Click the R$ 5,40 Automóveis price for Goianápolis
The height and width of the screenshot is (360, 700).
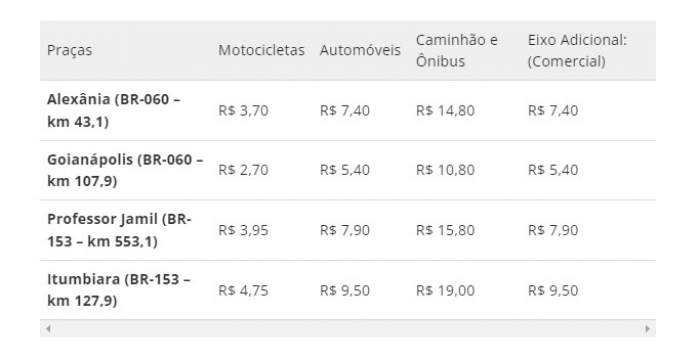tap(345, 170)
